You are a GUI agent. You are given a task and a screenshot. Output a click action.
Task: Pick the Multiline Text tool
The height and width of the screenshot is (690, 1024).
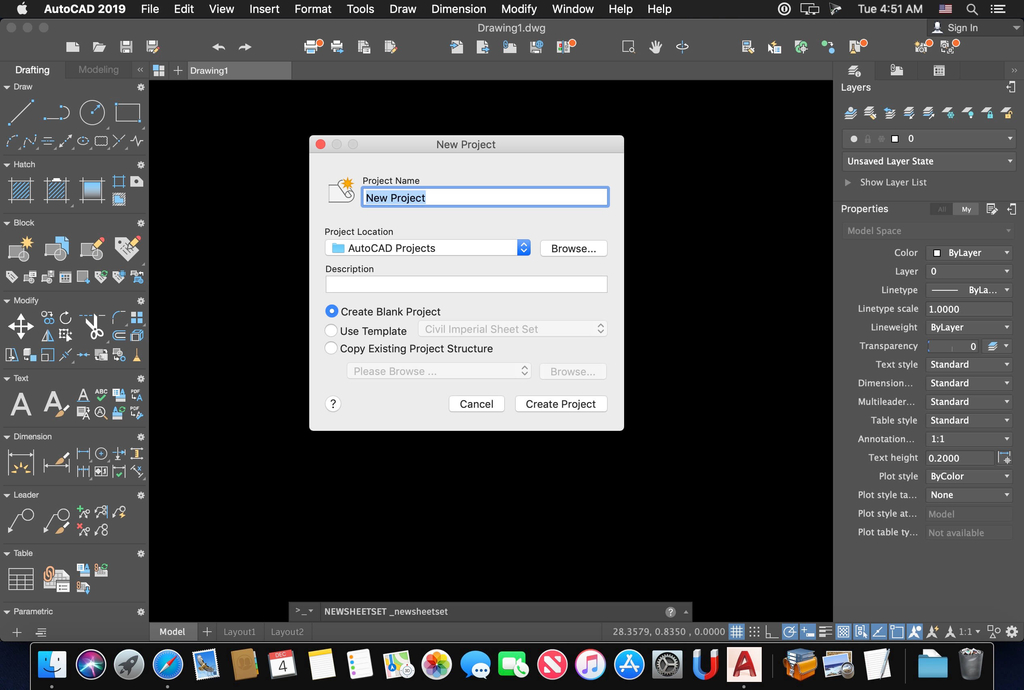click(21, 404)
